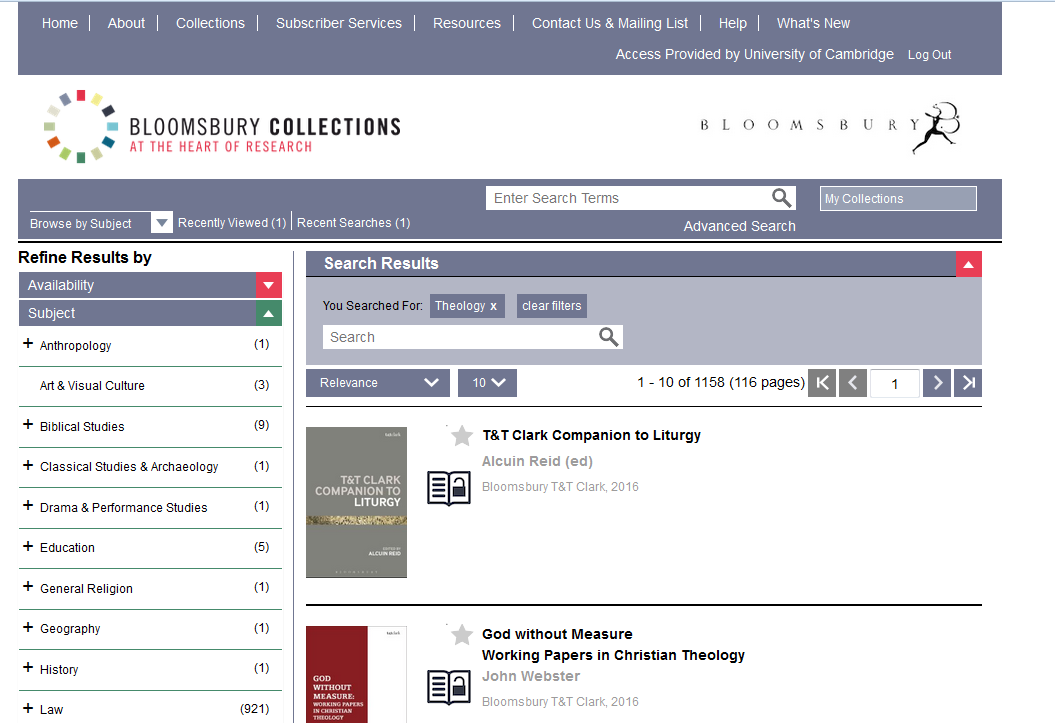Expand the Education subject
The width and height of the screenshot is (1055, 723).
28,546
